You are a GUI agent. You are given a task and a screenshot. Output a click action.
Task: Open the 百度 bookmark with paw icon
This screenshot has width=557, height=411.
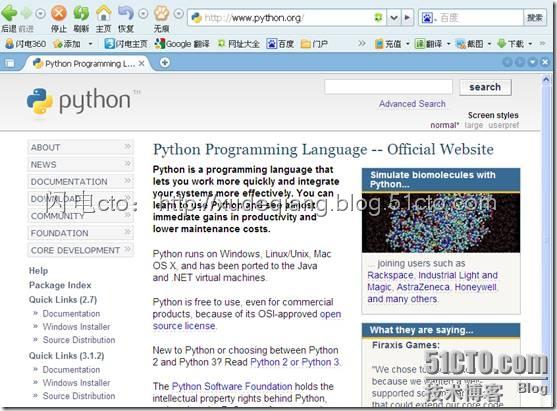280,44
